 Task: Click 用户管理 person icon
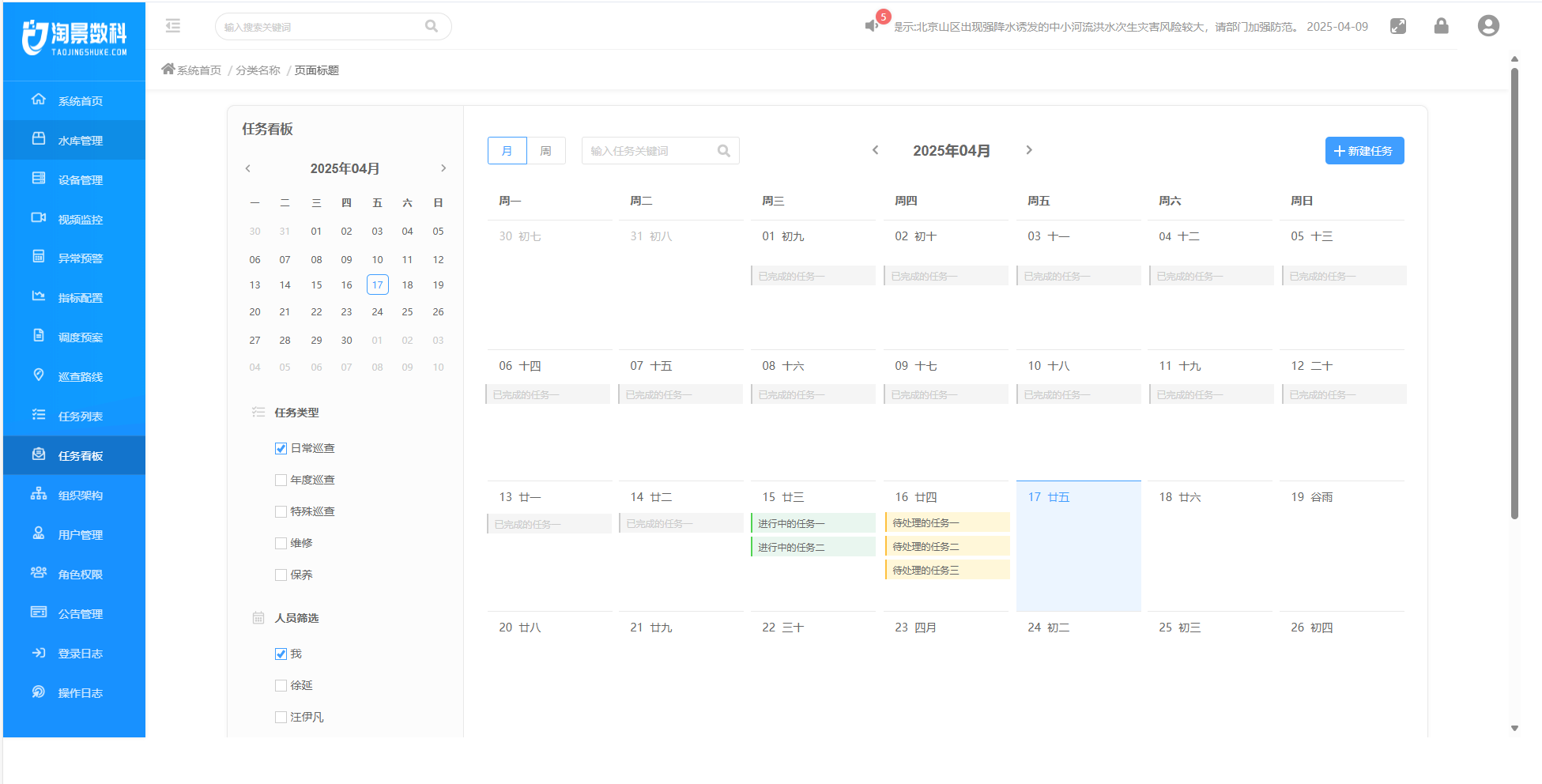coord(38,533)
